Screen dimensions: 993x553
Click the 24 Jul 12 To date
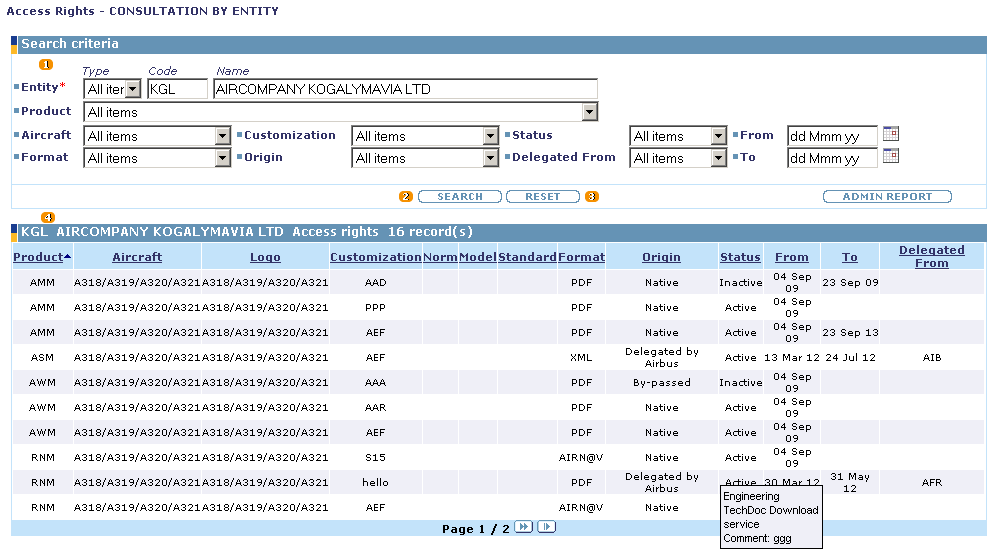pos(850,357)
